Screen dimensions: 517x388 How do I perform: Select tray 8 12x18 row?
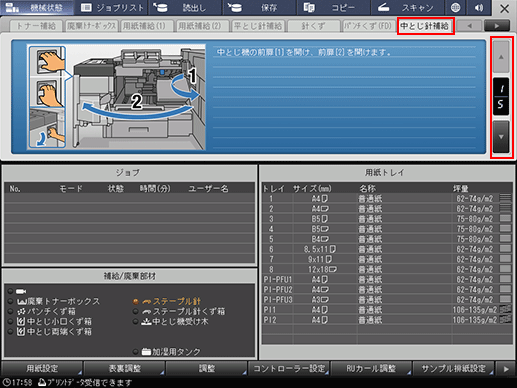pyautogui.click(x=387, y=269)
